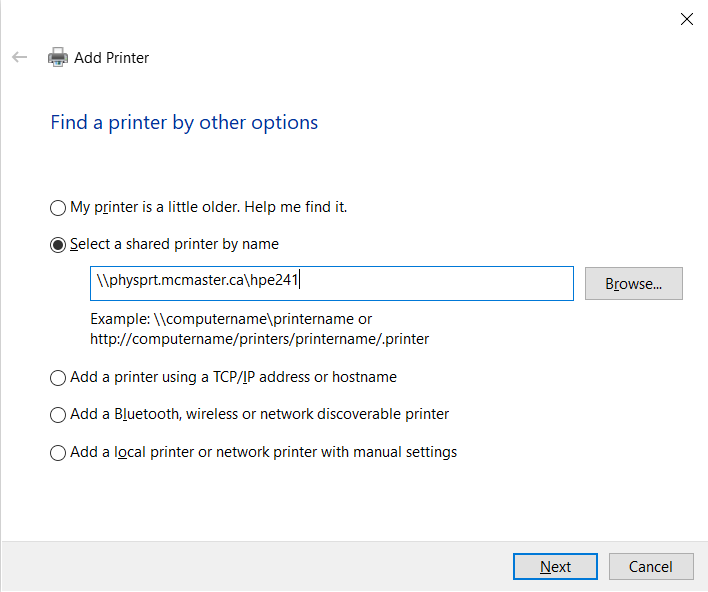Select the 'My printer is a little older' radio button
This screenshot has width=708, height=592.
pos(58,208)
